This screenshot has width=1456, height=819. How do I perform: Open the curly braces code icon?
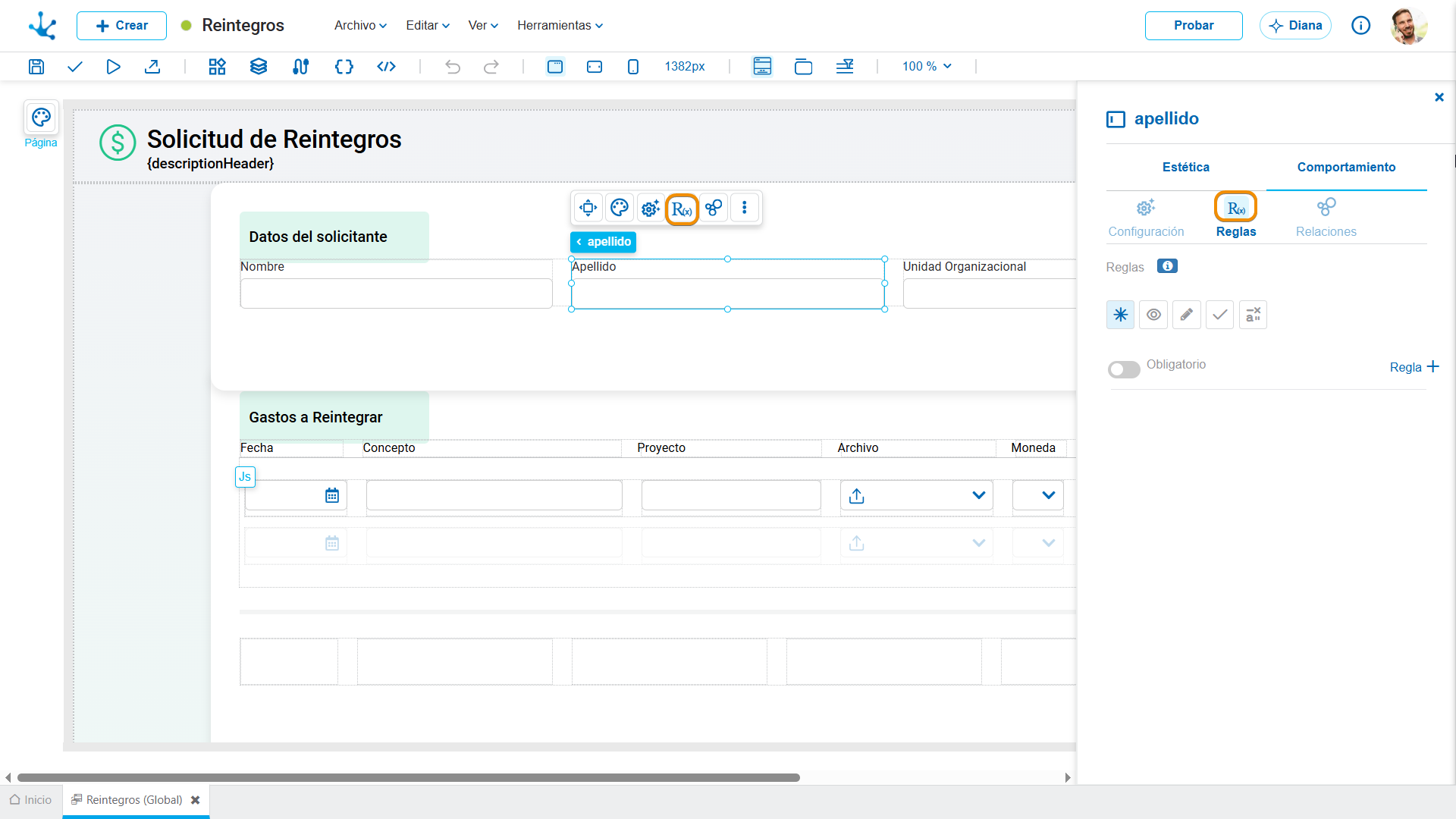(344, 67)
